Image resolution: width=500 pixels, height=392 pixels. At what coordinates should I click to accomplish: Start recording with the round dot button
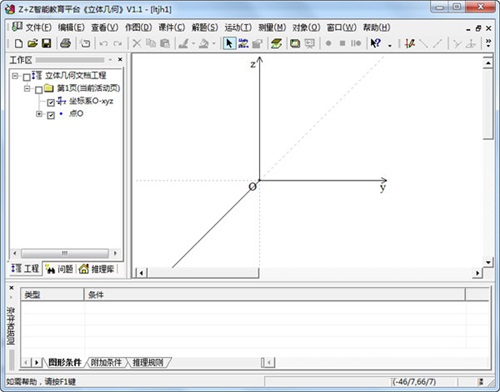click(x=328, y=43)
